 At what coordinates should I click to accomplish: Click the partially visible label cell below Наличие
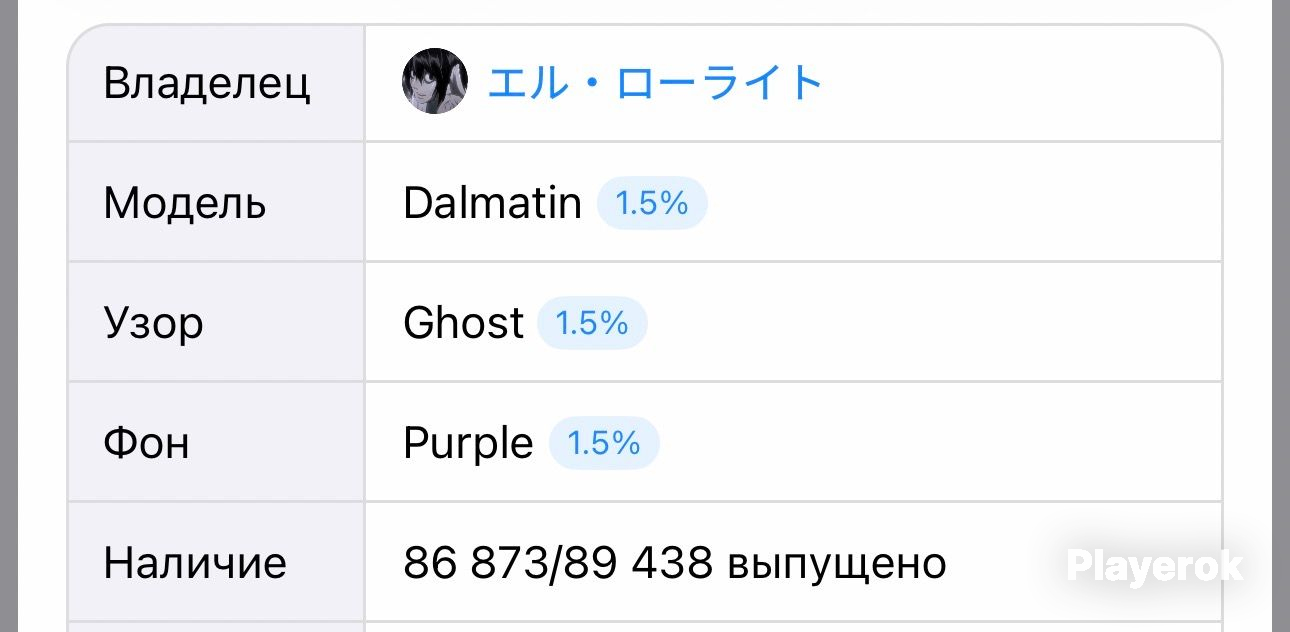(x=216, y=627)
